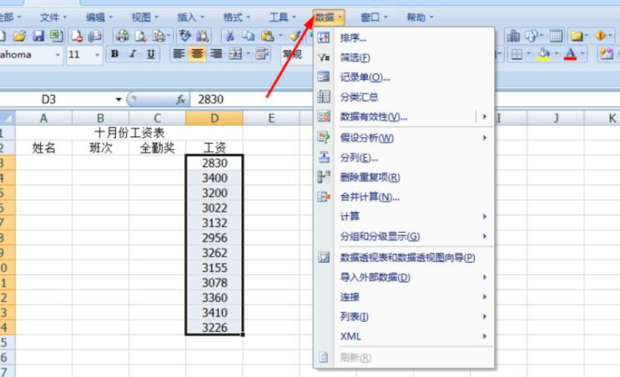The height and width of the screenshot is (377, 620).
Task: Click the format painter brush icon
Action: (x=295, y=36)
